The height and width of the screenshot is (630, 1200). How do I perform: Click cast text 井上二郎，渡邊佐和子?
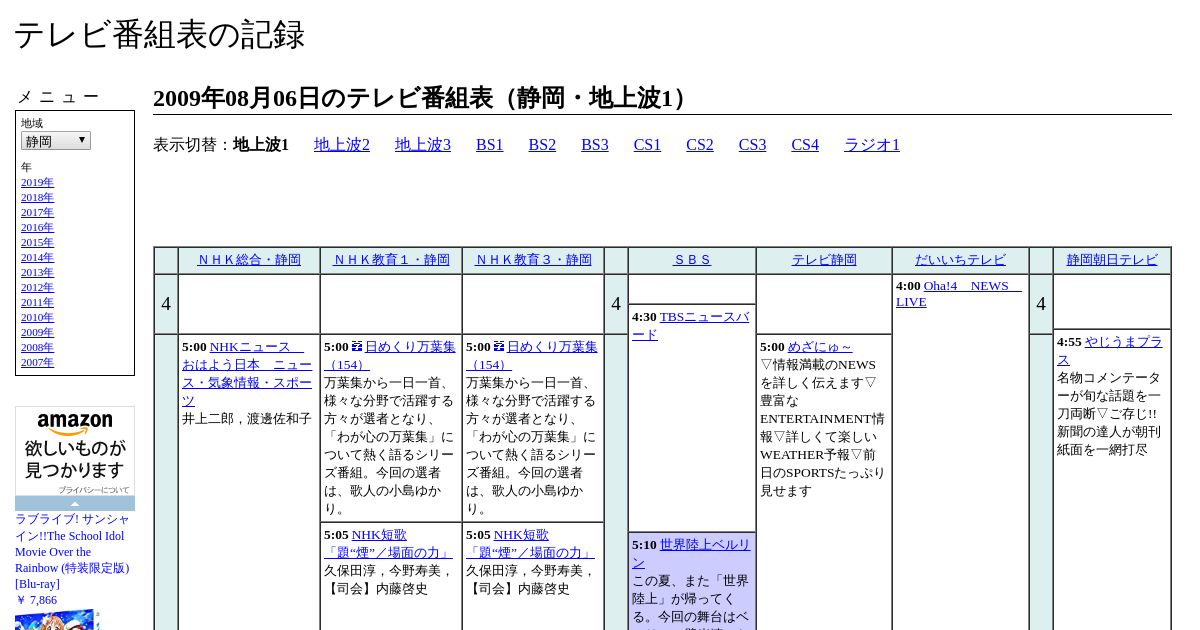(247, 419)
